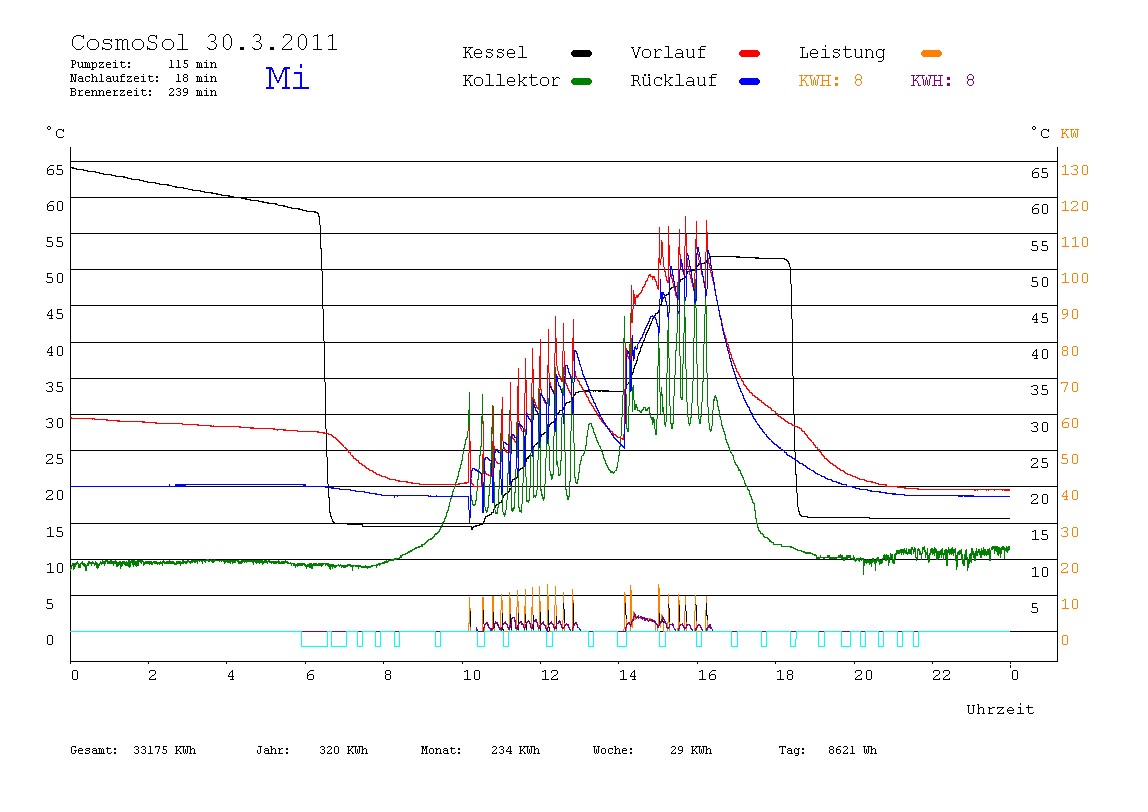
Task: Click the "CosmoSol 30.3.2011" chart title
Action: coord(204,42)
